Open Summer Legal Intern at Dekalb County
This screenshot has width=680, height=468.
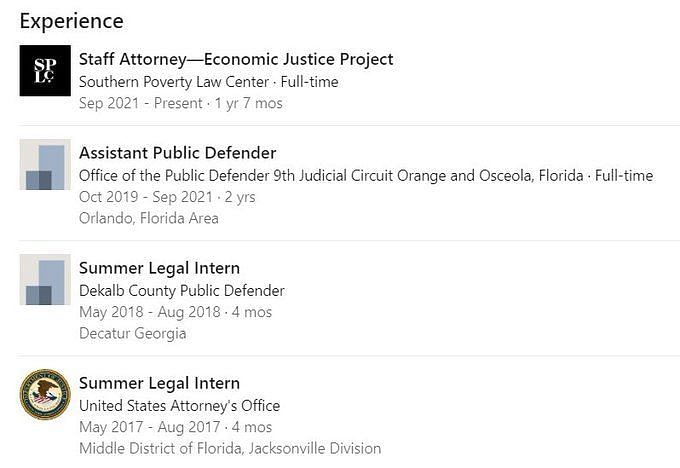pyautogui.click(x=159, y=268)
